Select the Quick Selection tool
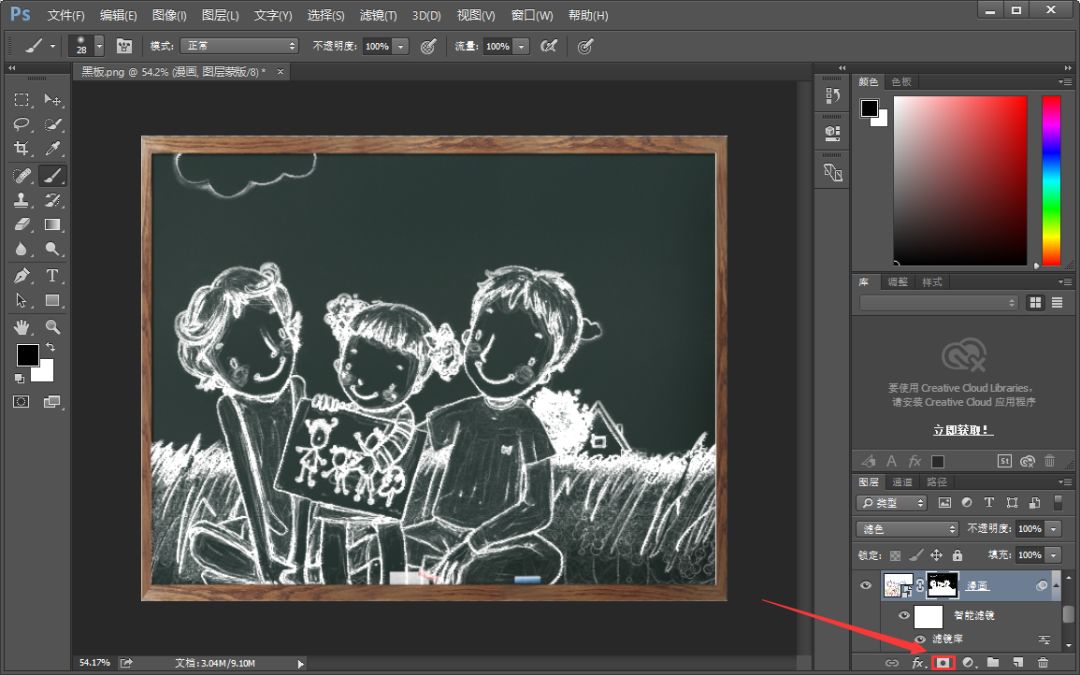This screenshot has height=675, width=1080. (x=52, y=124)
